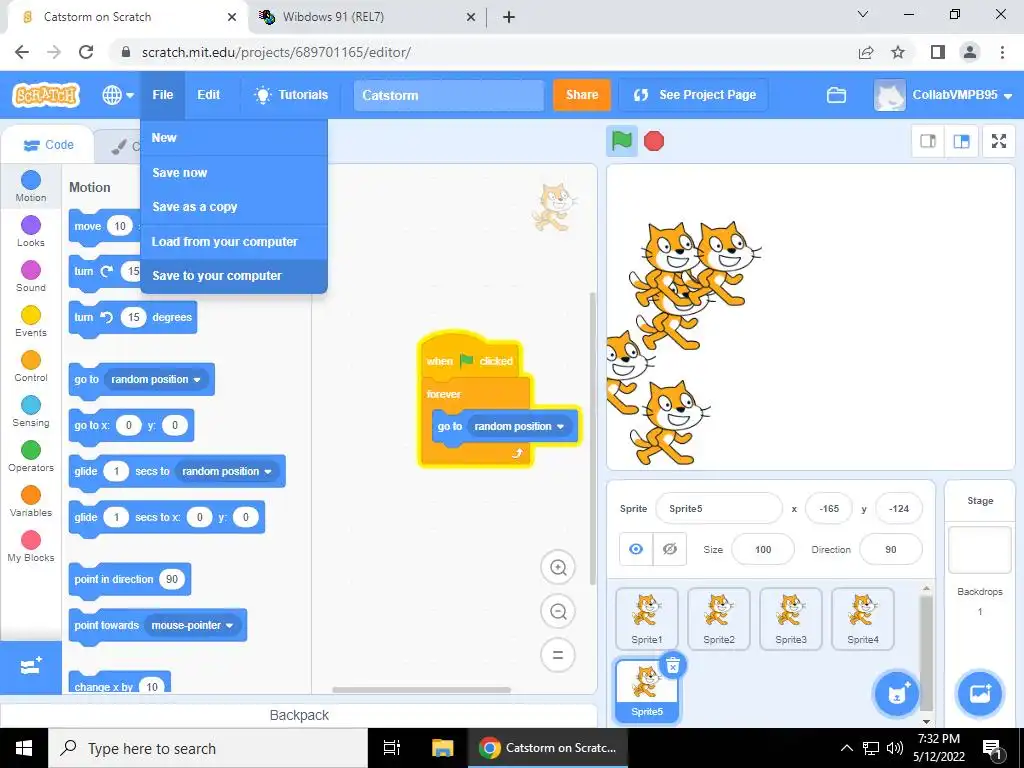Click the sprite x value field
The width and height of the screenshot is (1024, 768).
[x=829, y=509]
